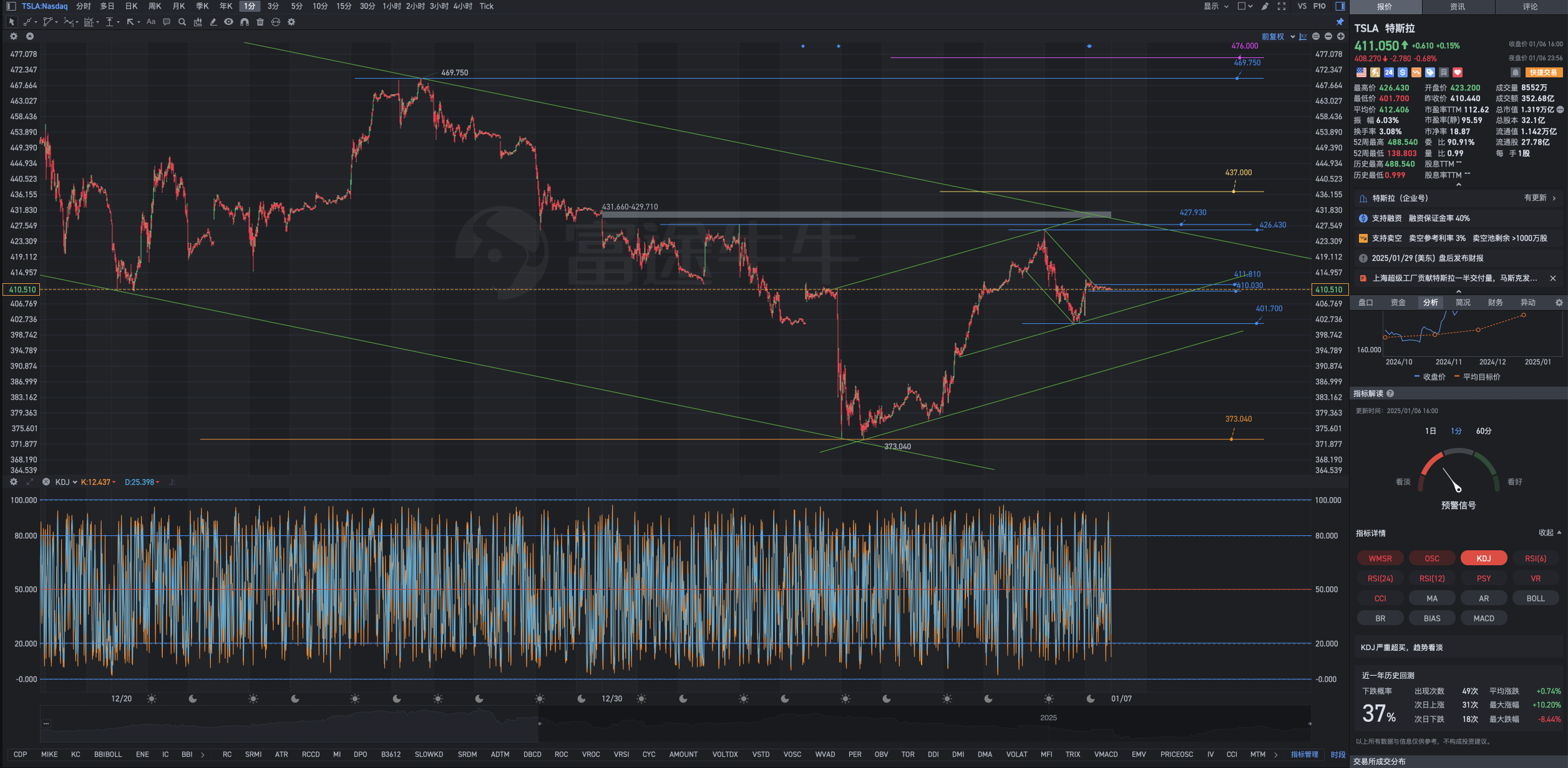This screenshot has height=768, width=1568.
Task: Click the red heart favorite icon
Action: coord(1458,72)
